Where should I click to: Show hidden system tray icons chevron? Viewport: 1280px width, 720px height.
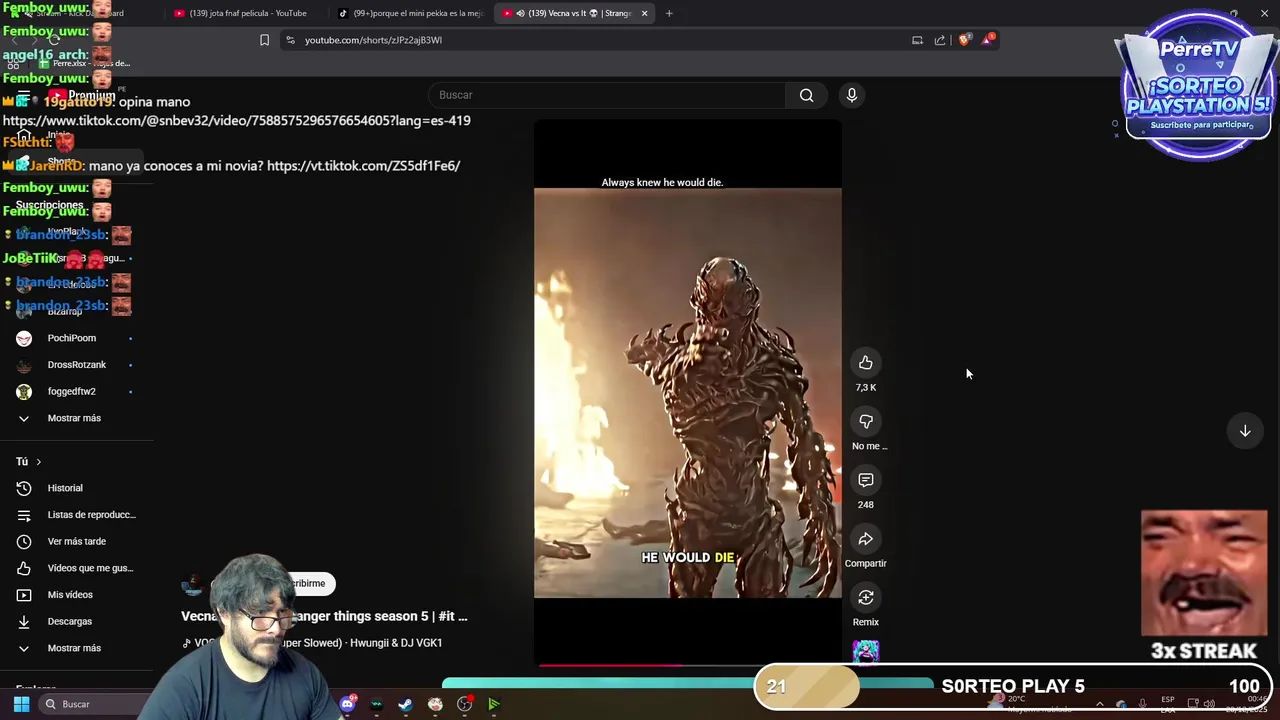pos(1099,704)
